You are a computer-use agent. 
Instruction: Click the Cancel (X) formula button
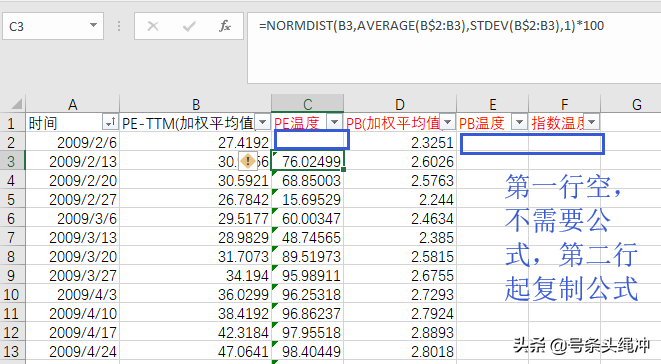[153, 27]
